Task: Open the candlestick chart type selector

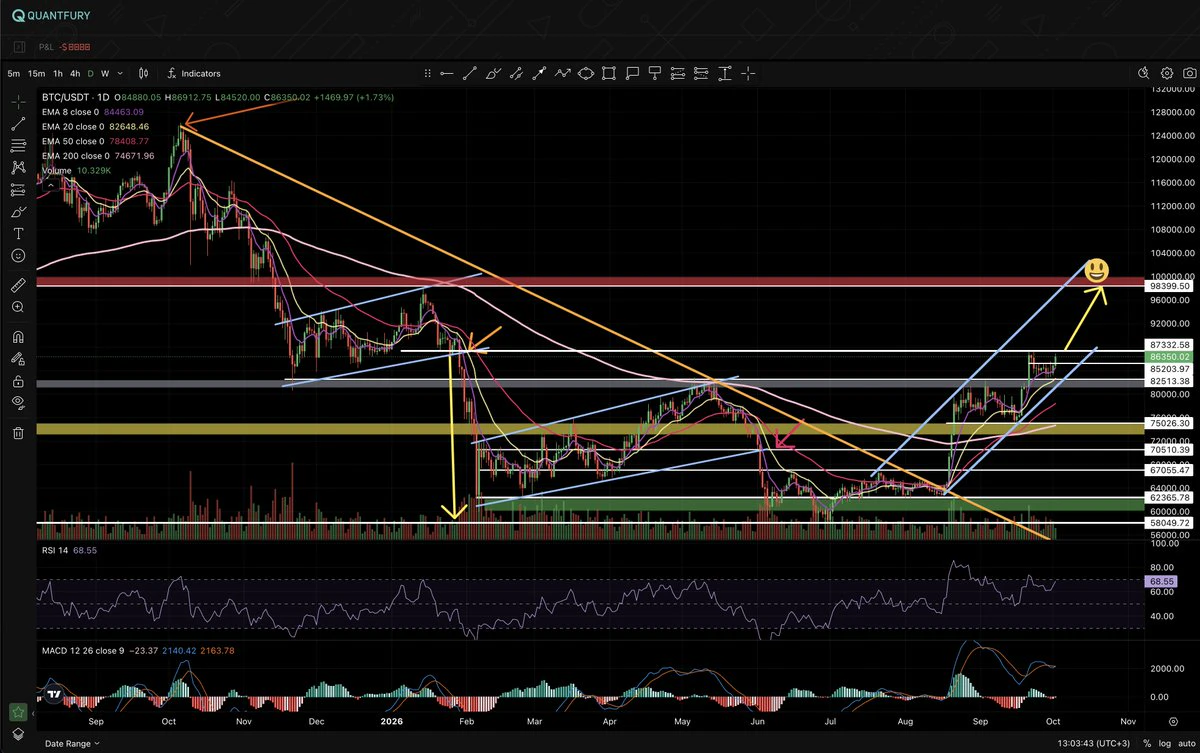Action: pyautogui.click(x=144, y=73)
